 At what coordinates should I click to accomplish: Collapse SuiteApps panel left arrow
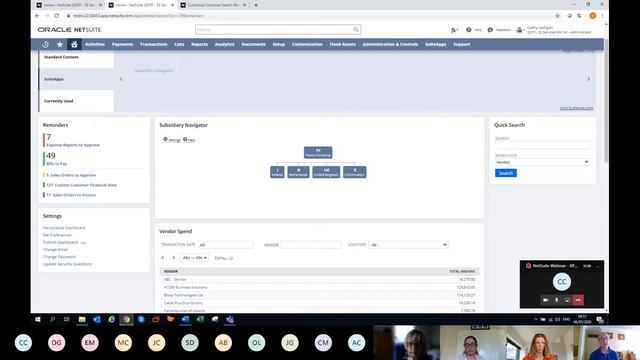point(121,79)
